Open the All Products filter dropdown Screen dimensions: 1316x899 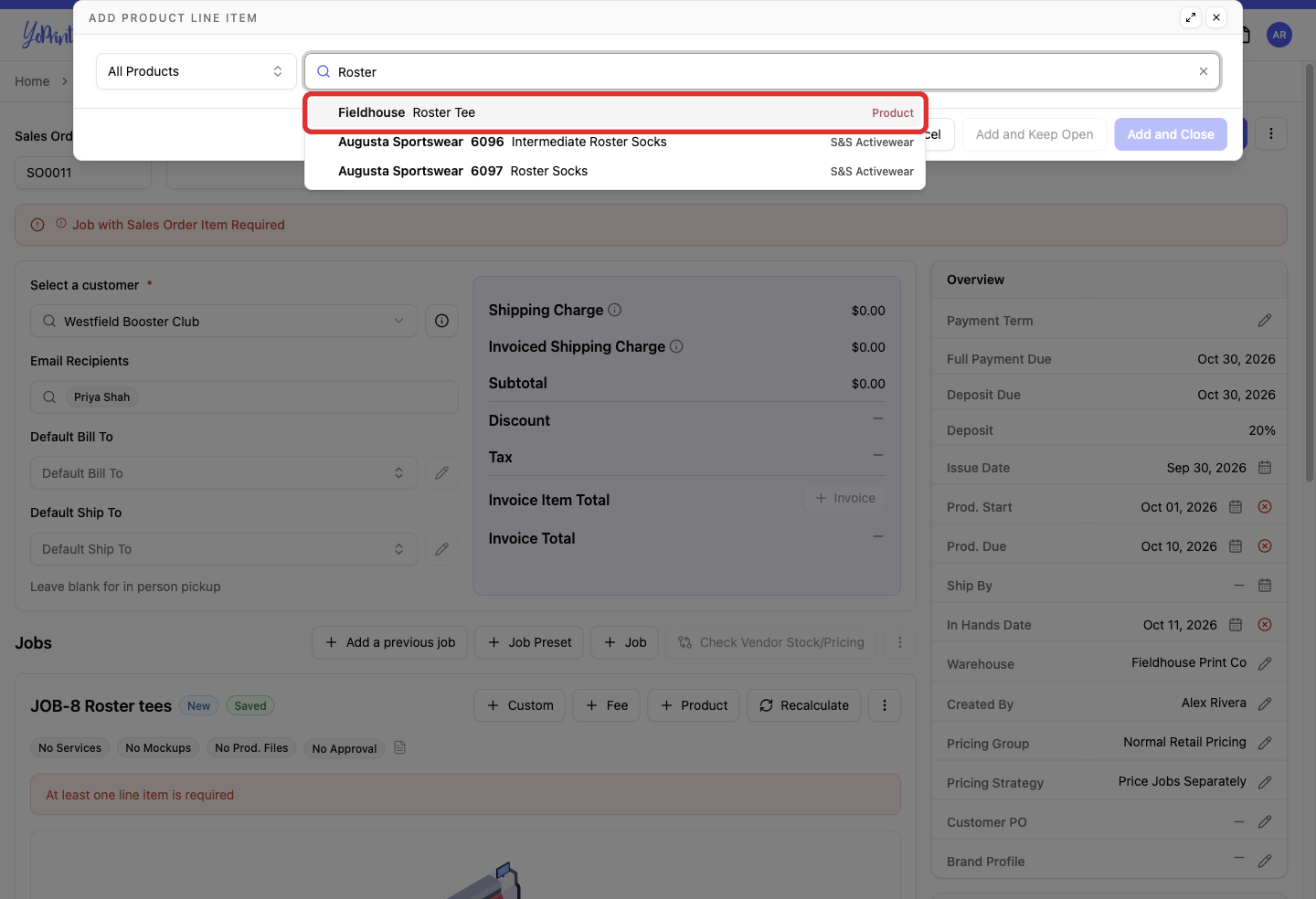coord(196,71)
